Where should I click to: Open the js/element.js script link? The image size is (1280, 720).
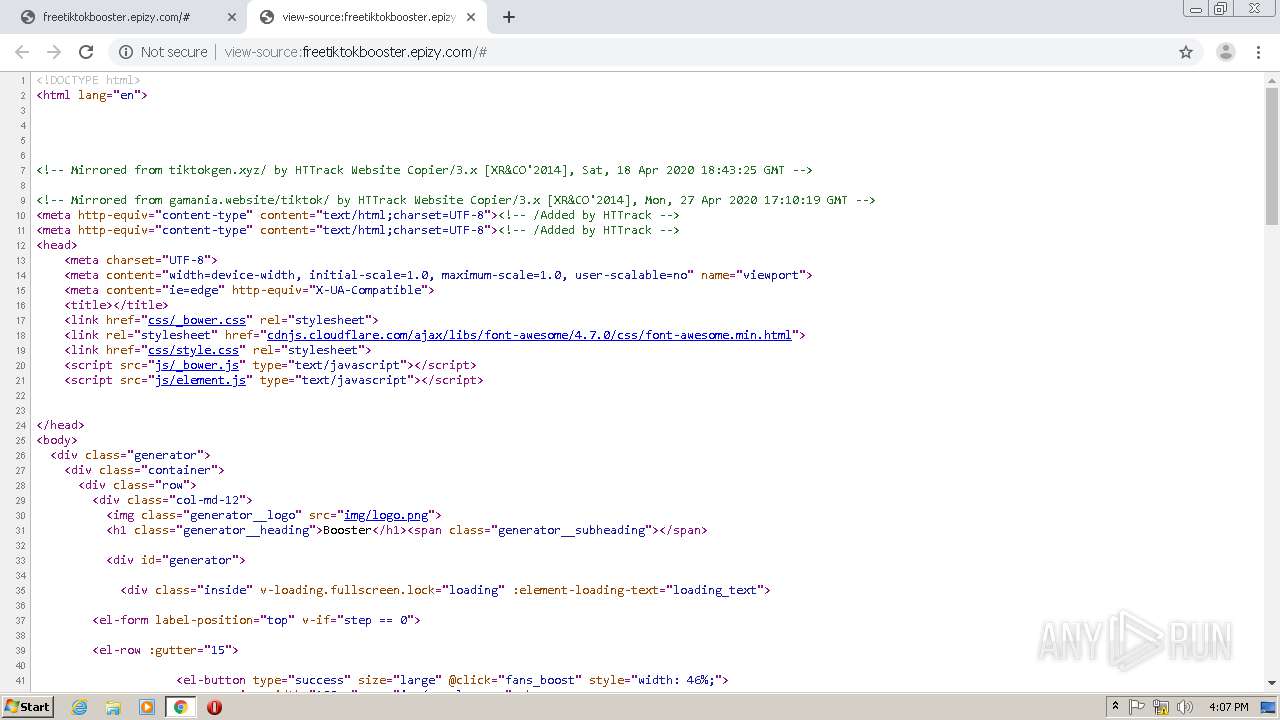pyautogui.click(x=201, y=380)
